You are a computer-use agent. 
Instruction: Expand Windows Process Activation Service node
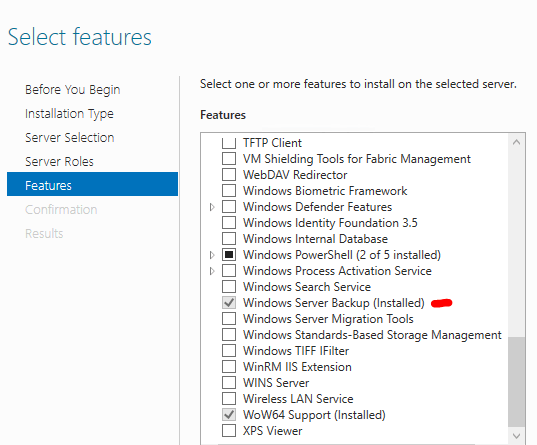click(x=212, y=271)
